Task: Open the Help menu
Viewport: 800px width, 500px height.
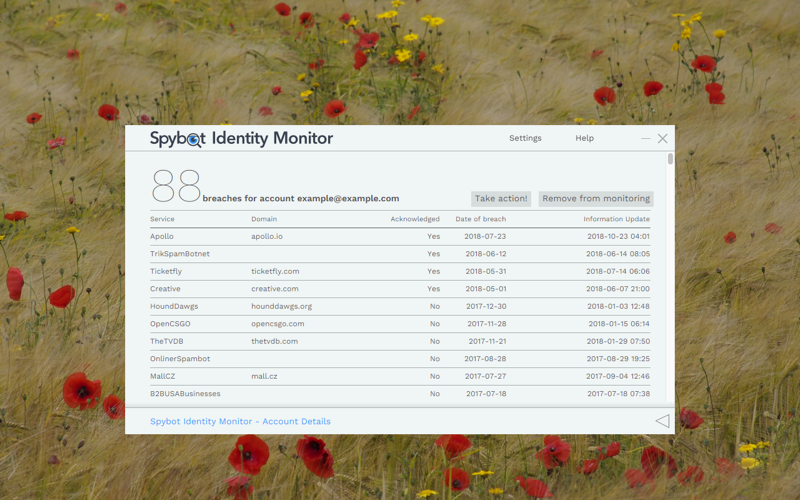Action: (x=584, y=139)
